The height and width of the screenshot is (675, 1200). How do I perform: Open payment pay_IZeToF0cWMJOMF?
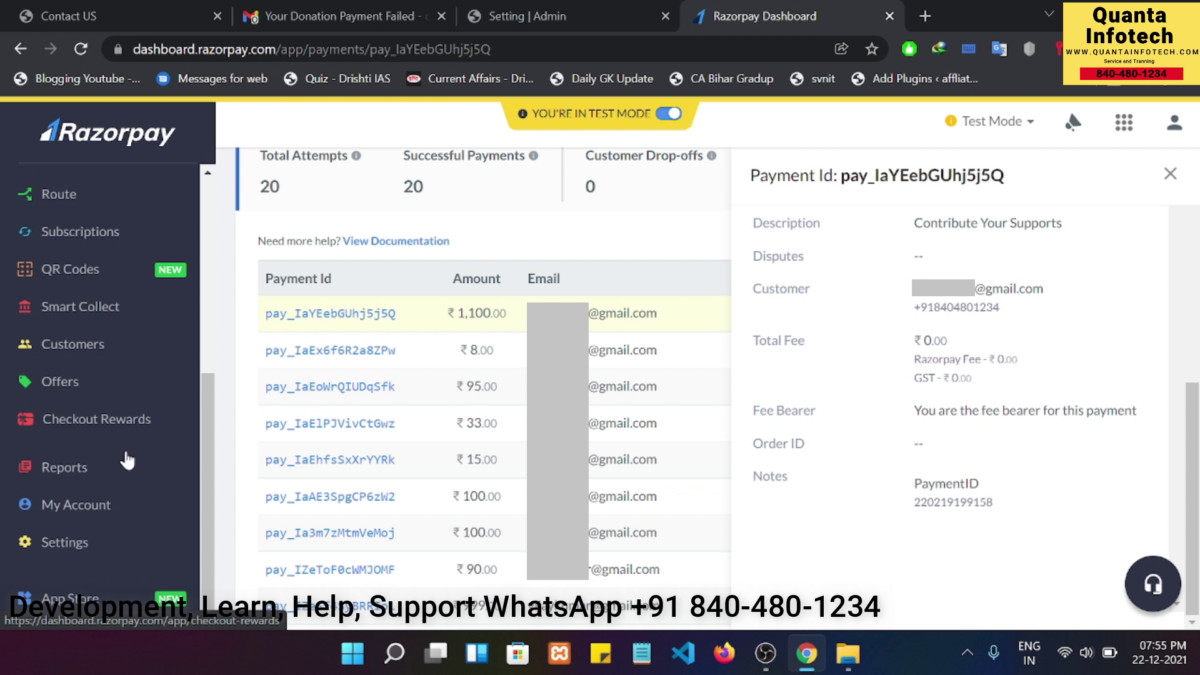point(330,570)
